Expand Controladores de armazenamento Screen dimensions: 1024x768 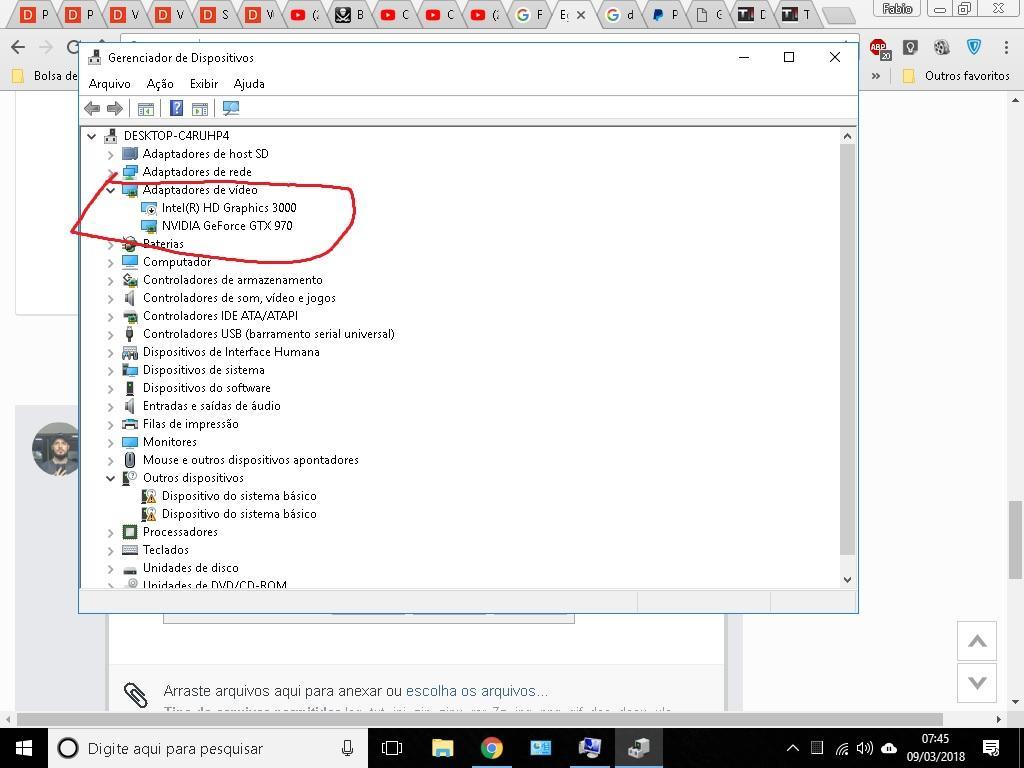pyautogui.click(x=110, y=280)
